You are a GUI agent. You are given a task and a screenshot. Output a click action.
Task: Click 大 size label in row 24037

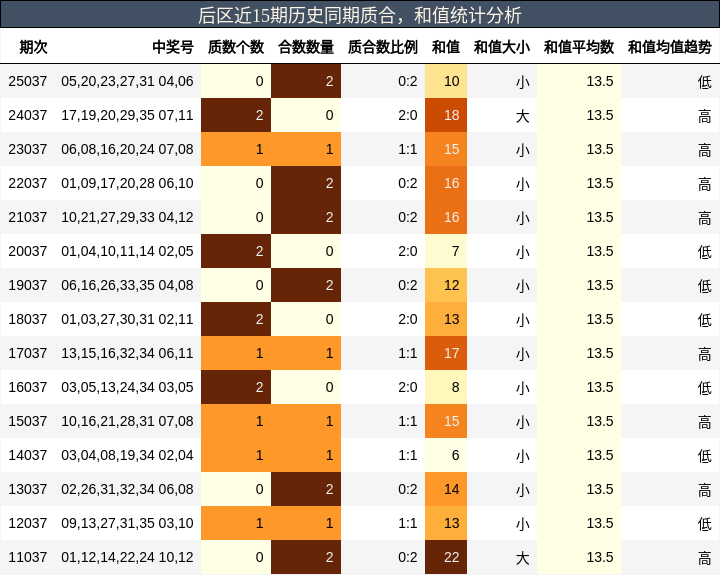pos(523,116)
